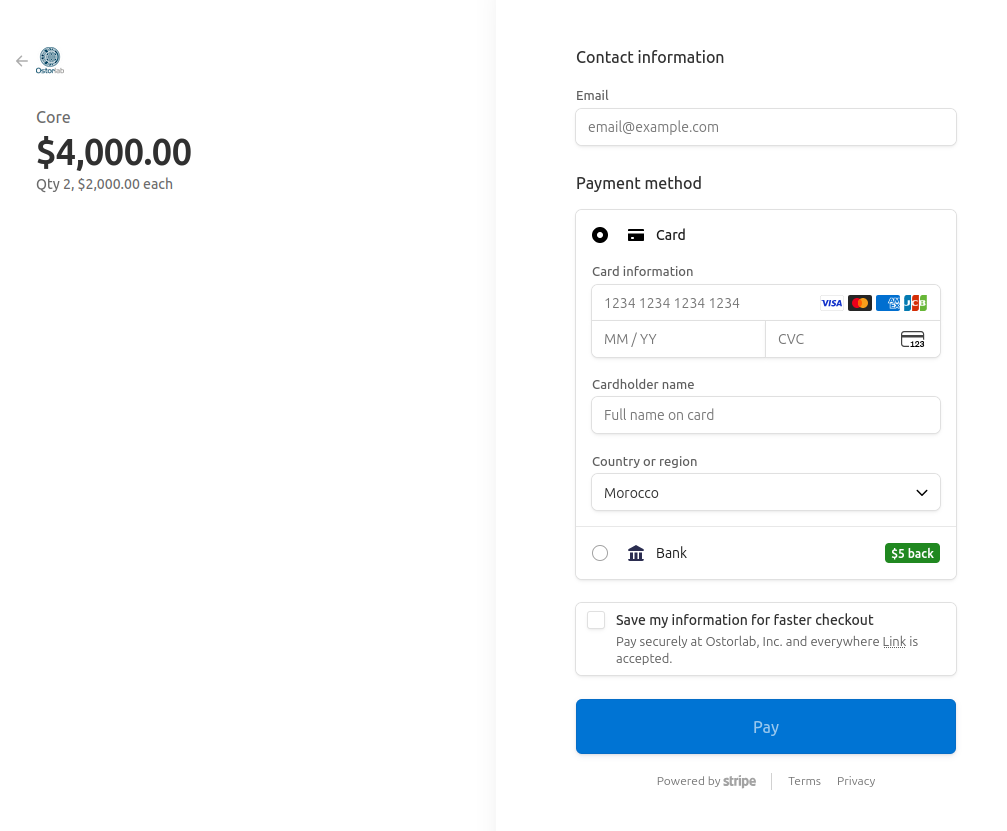Focus the Email input field
The height and width of the screenshot is (831, 1007).
click(766, 127)
